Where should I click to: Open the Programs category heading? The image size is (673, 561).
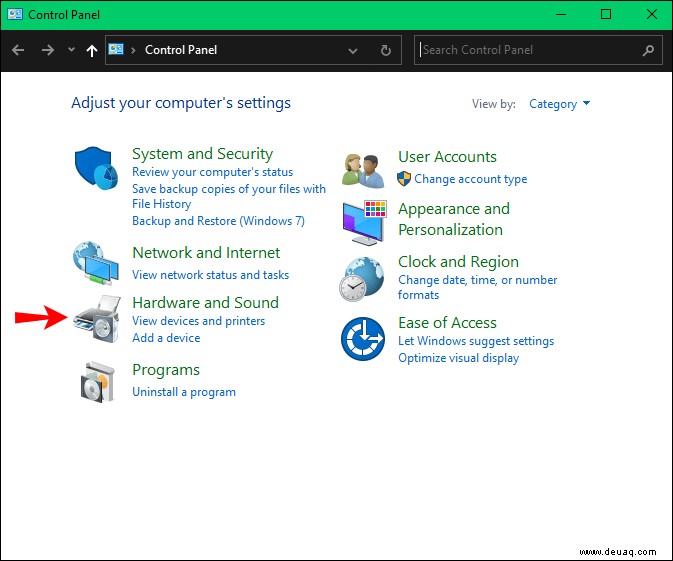[166, 370]
